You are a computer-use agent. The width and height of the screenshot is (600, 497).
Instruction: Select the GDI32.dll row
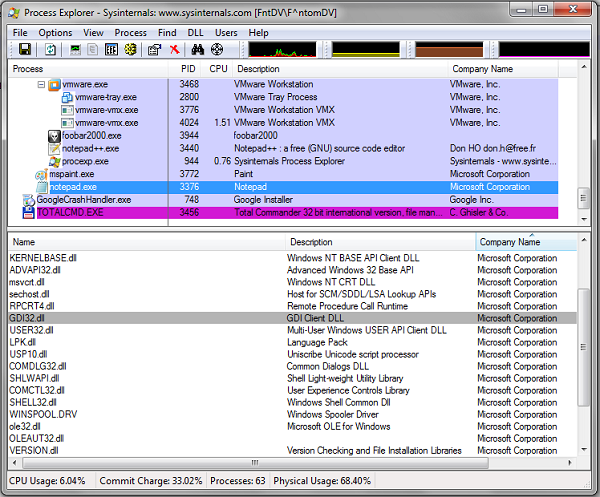click(292, 318)
